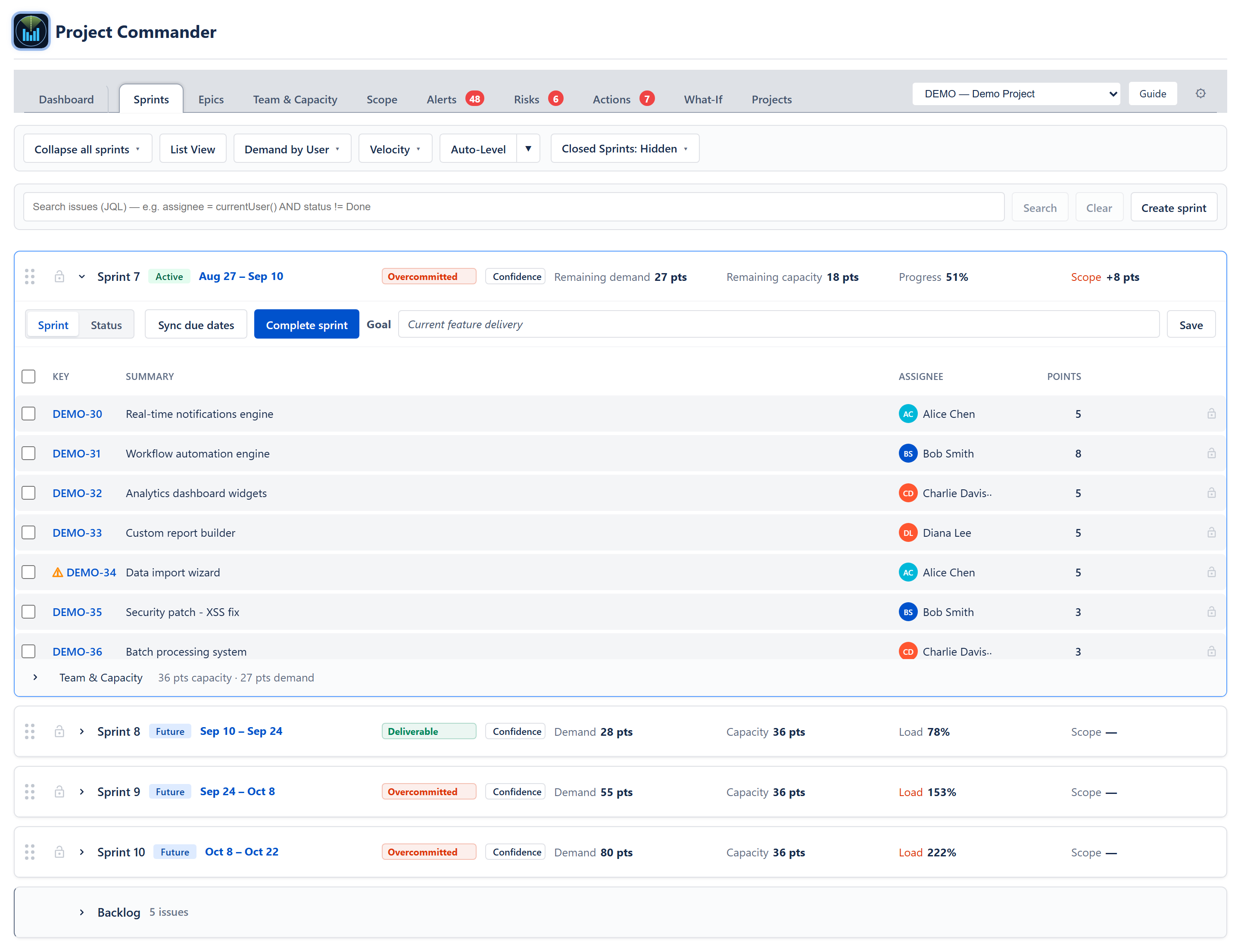The image size is (1241, 952).
Task: Click drag handle for Sprint 7
Action: (x=30, y=277)
